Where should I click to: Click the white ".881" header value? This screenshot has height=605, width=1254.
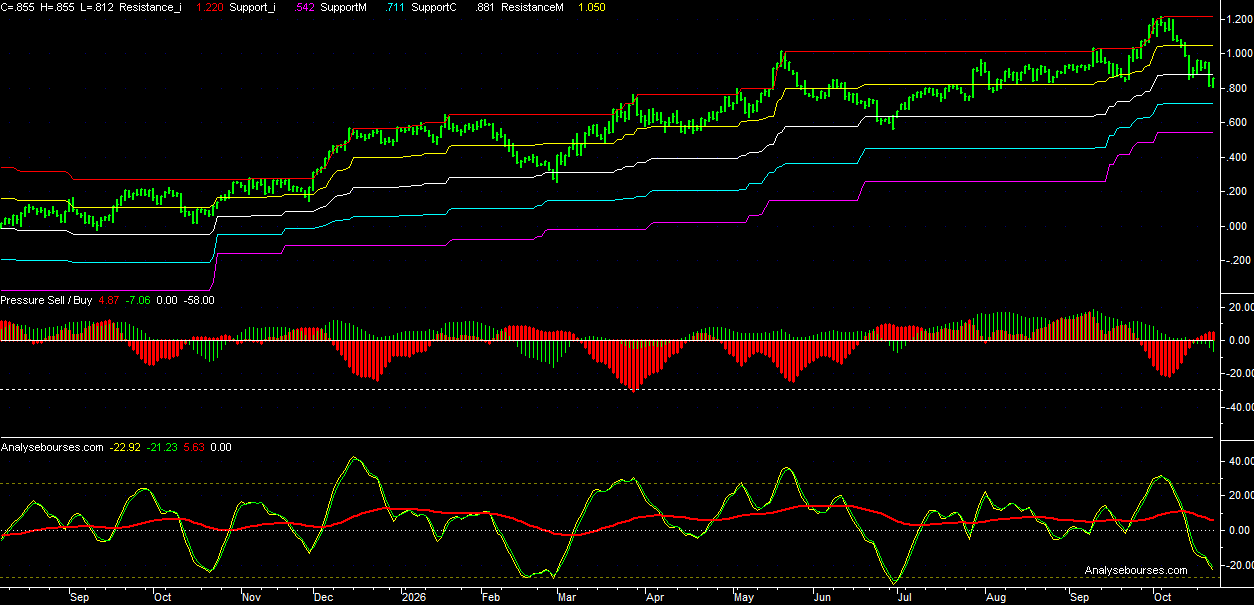point(484,7)
